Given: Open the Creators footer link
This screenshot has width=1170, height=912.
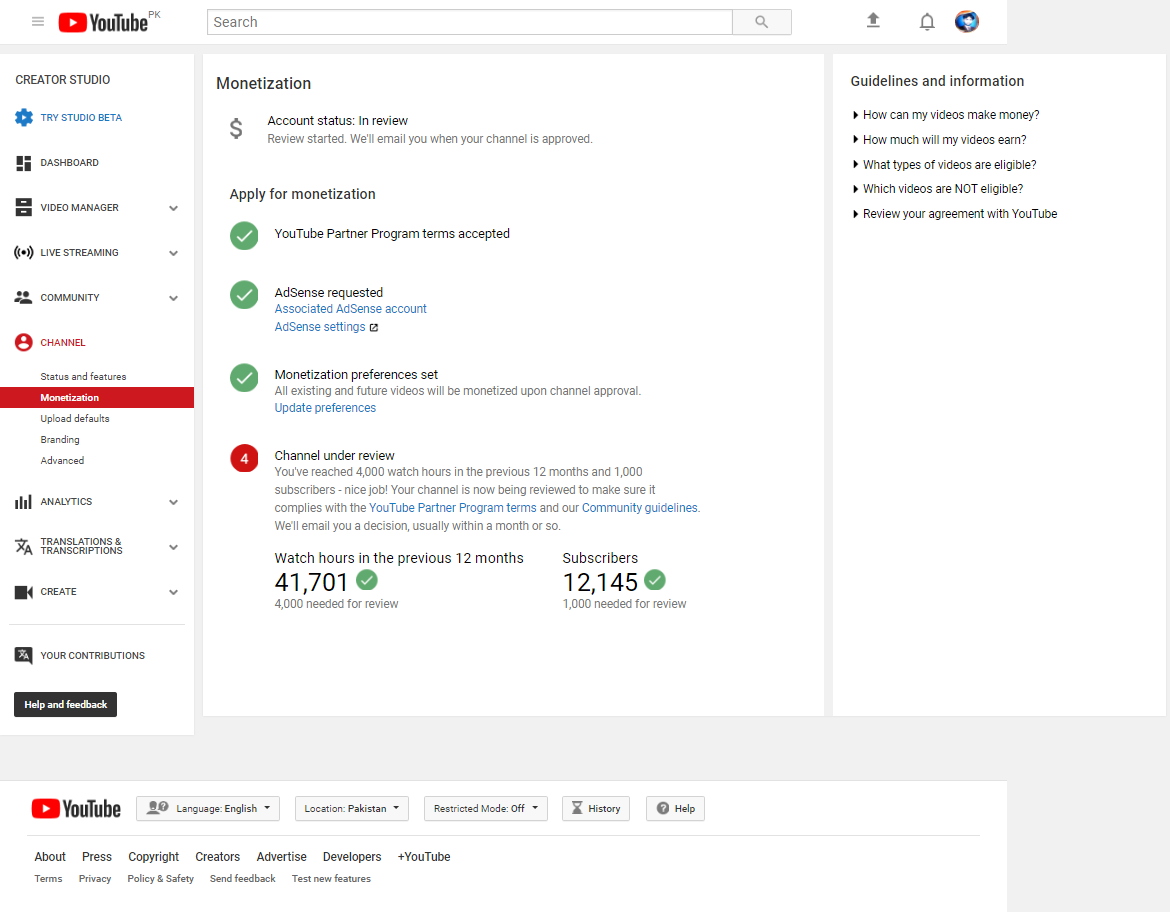Looking at the screenshot, I should [218, 857].
